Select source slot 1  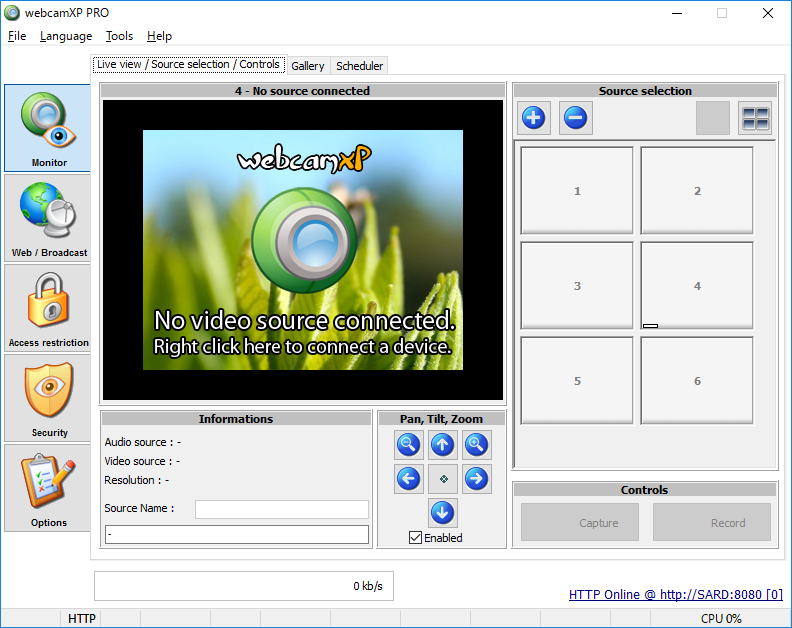(x=577, y=190)
